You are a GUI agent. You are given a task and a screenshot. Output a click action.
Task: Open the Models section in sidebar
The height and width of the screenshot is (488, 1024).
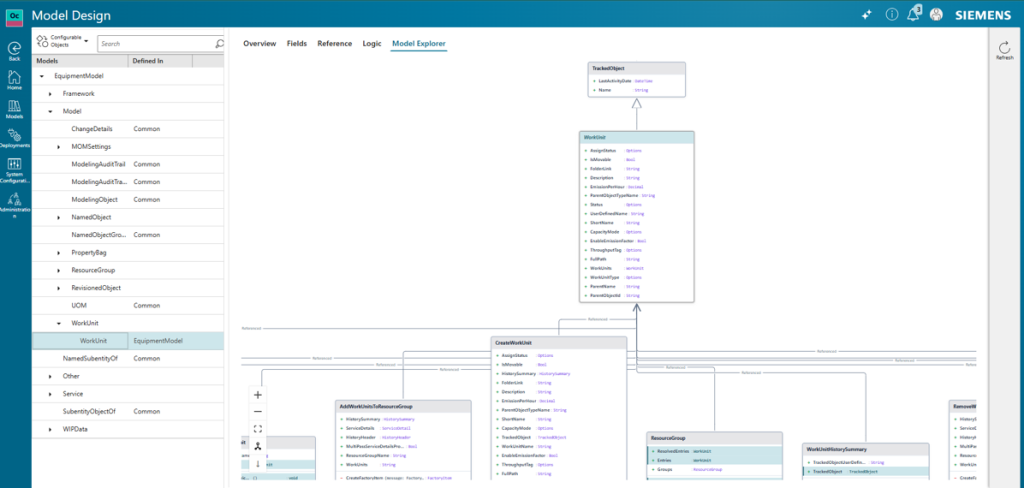(14, 109)
